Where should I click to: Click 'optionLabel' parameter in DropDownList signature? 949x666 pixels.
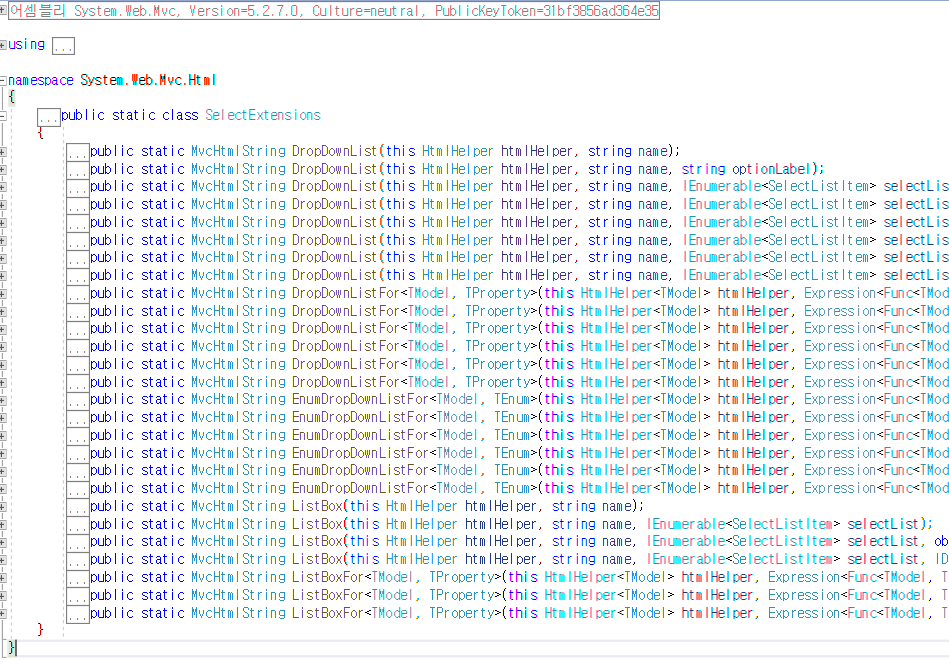point(771,169)
